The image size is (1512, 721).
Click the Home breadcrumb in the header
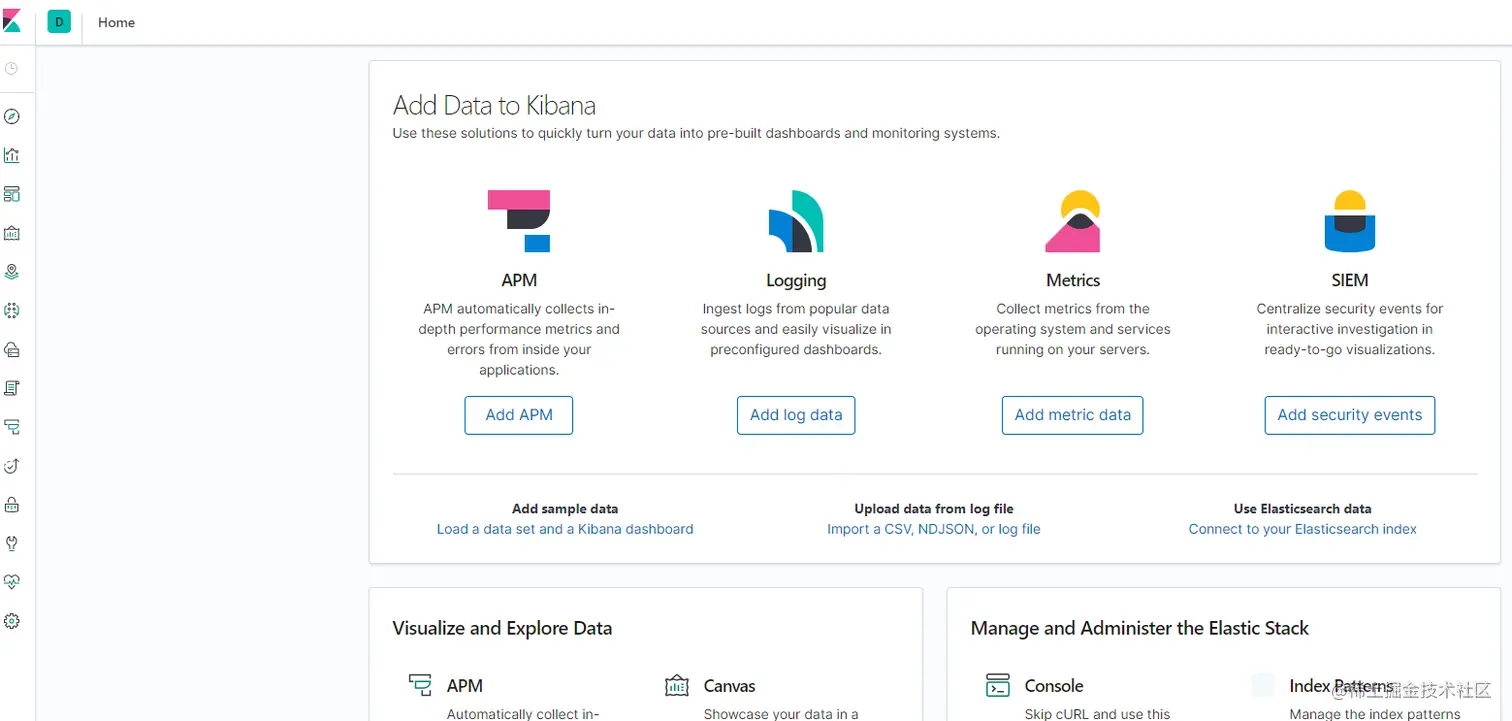(116, 22)
